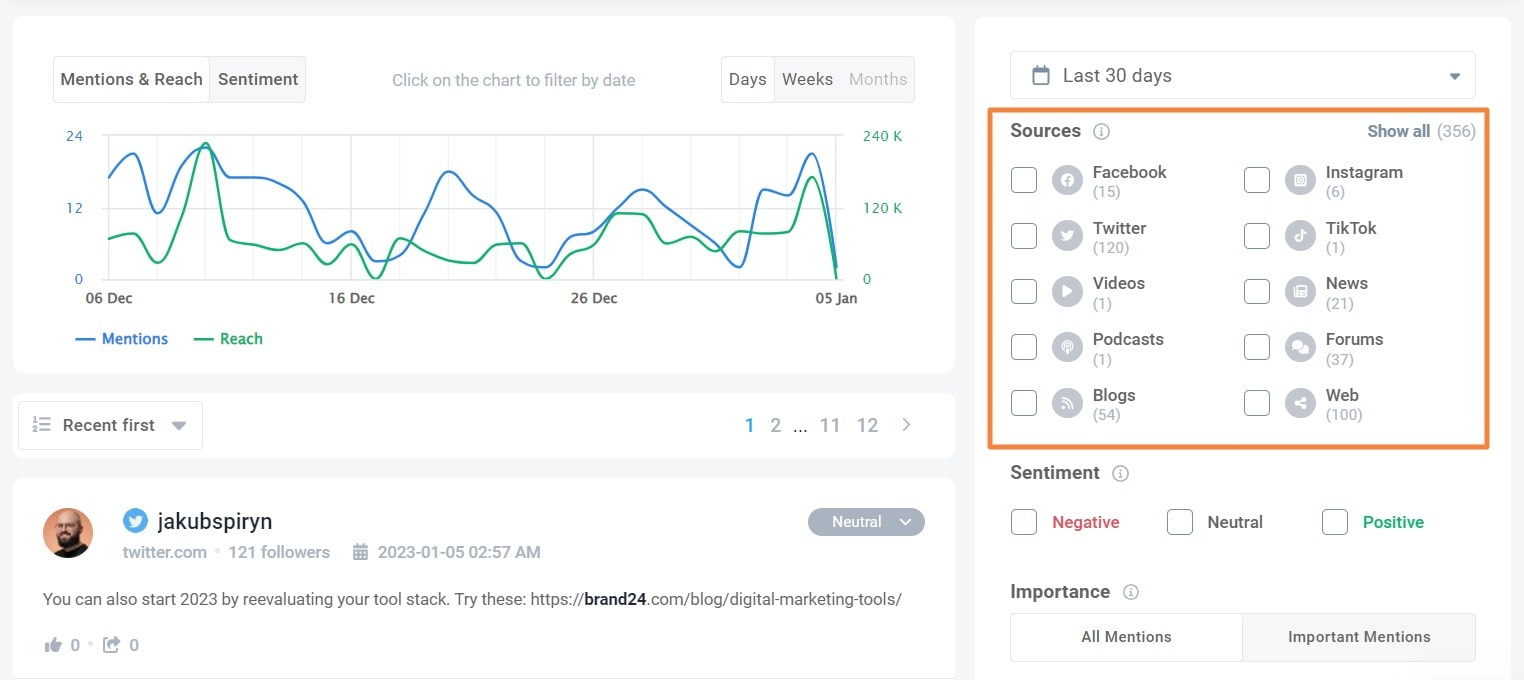Image resolution: width=1524 pixels, height=680 pixels.
Task: Click the Podcasts source icon
Action: click(1067, 347)
